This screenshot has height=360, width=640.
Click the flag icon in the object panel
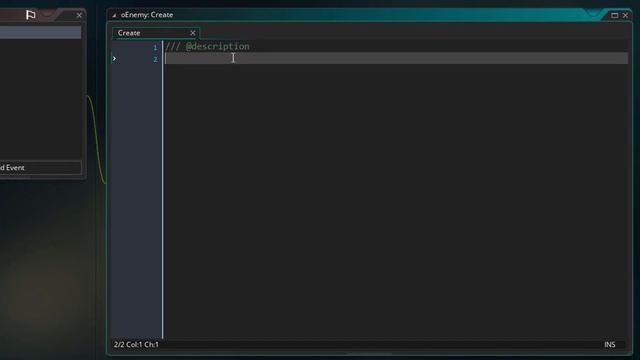pyautogui.click(x=31, y=15)
